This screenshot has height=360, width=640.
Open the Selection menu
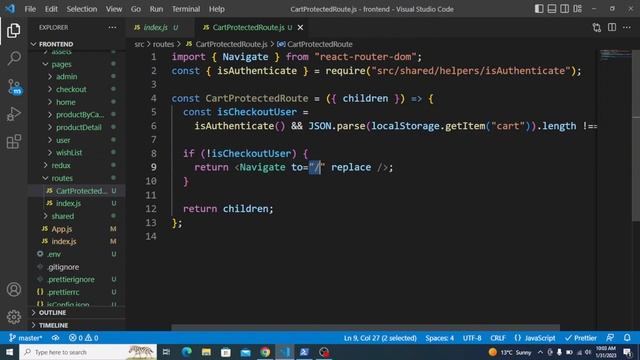pyautogui.click(x=82, y=9)
